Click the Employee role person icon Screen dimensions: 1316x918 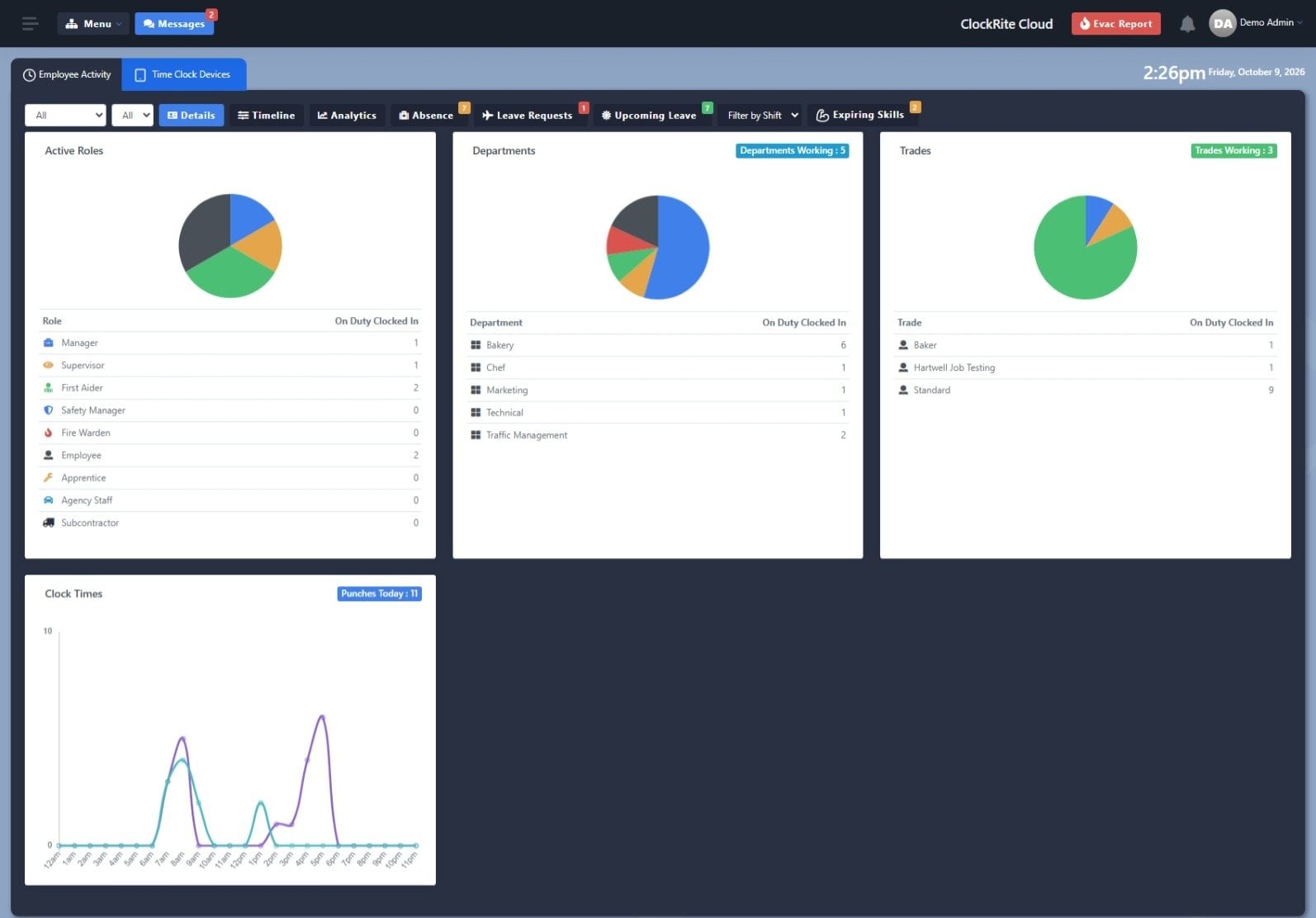pyautogui.click(x=48, y=455)
